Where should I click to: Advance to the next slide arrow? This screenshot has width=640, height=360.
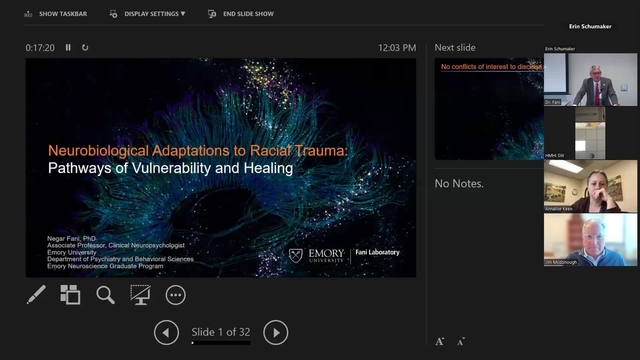tap(276, 333)
